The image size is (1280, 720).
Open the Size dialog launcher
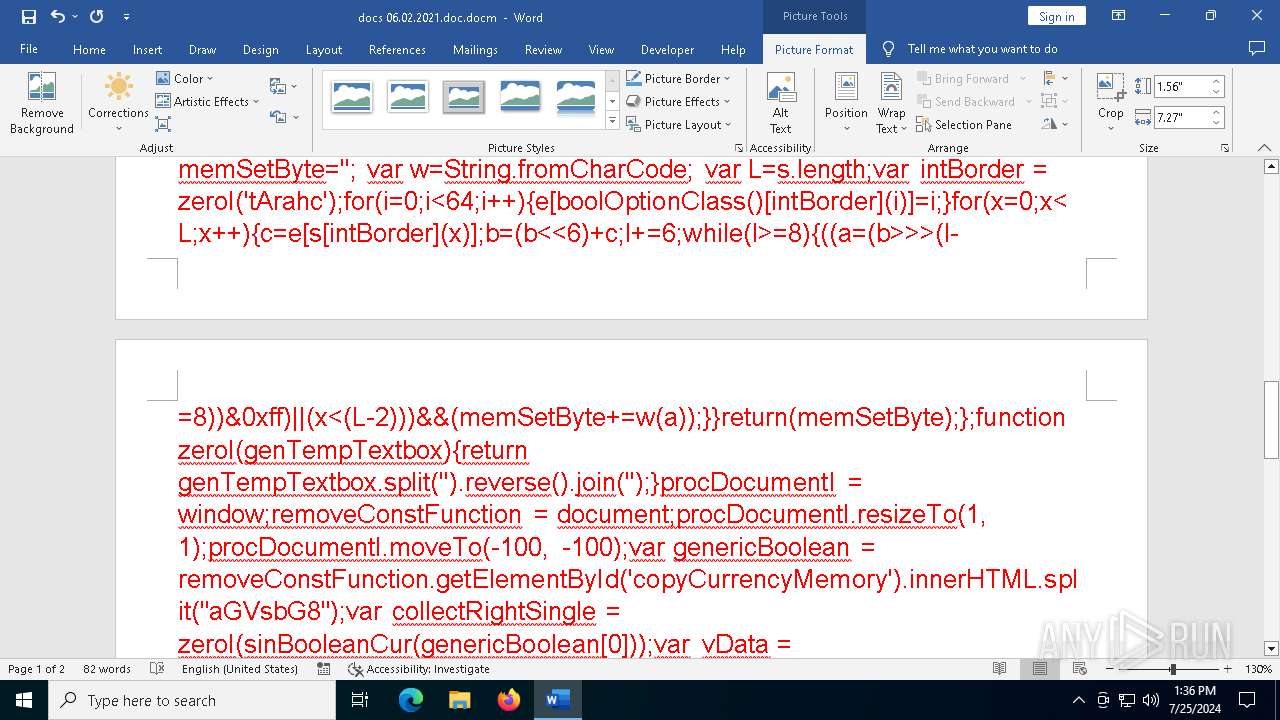click(x=1224, y=148)
